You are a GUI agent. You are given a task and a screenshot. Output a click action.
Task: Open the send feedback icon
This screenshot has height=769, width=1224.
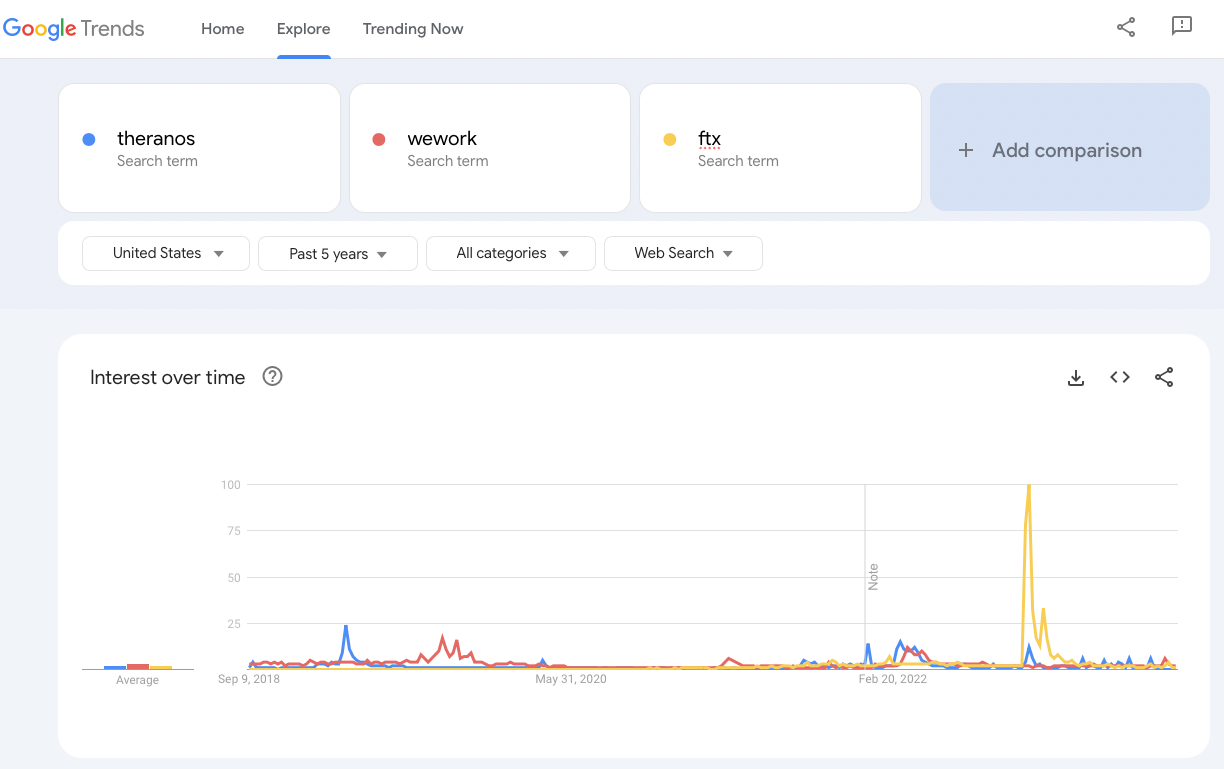pos(1182,27)
